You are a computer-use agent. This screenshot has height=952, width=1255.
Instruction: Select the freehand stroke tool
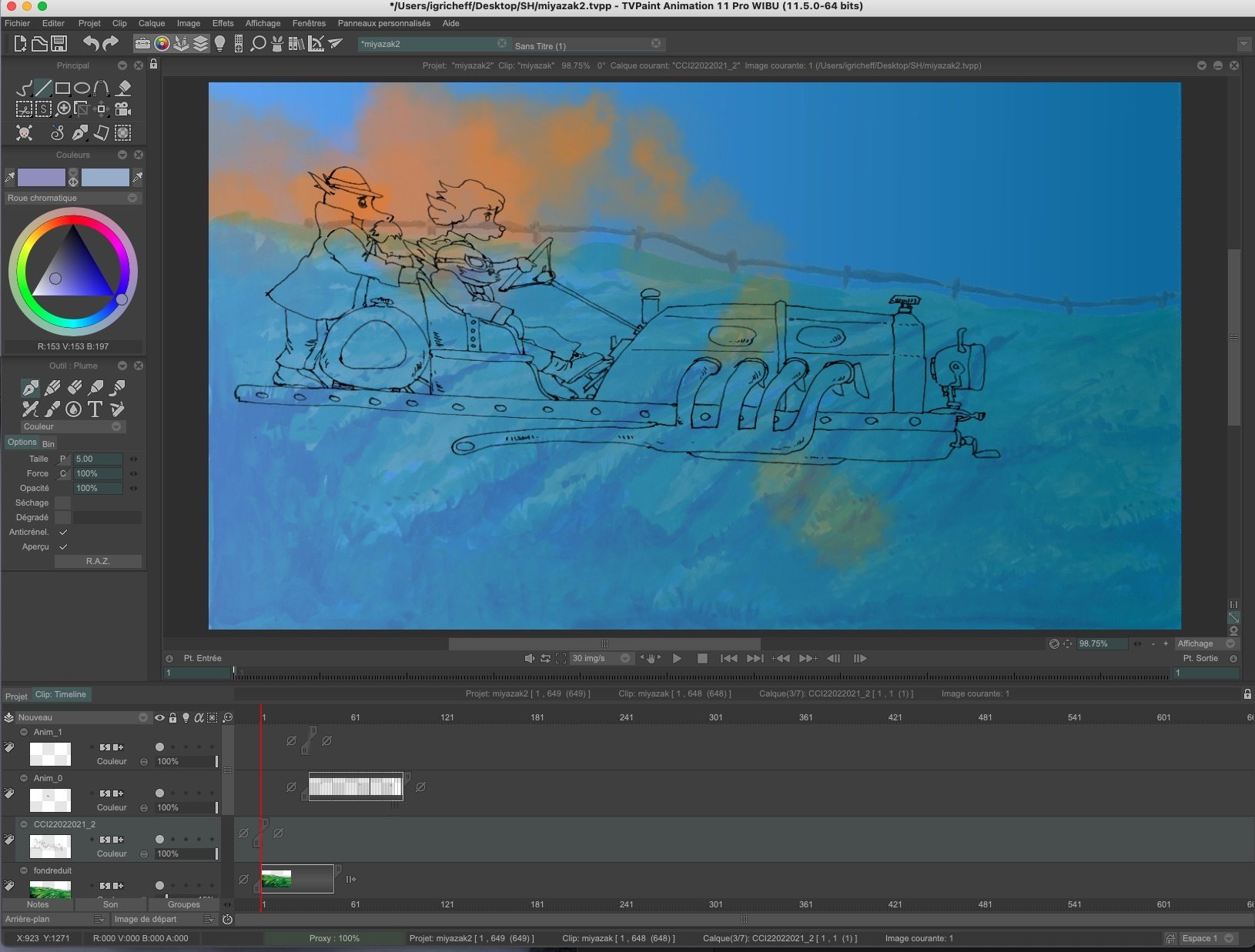pyautogui.click(x=24, y=88)
